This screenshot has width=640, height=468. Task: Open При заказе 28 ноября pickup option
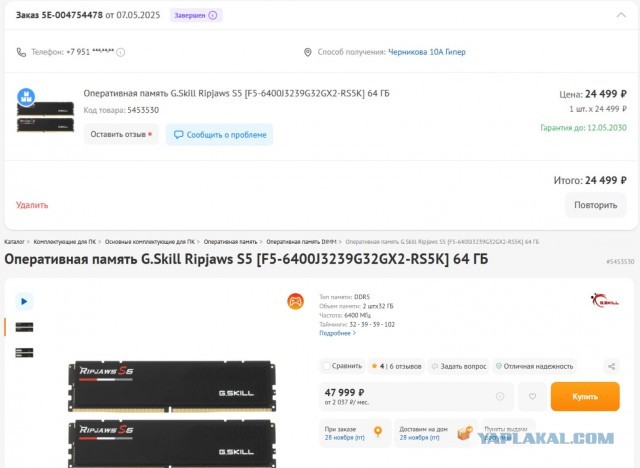pos(355,433)
